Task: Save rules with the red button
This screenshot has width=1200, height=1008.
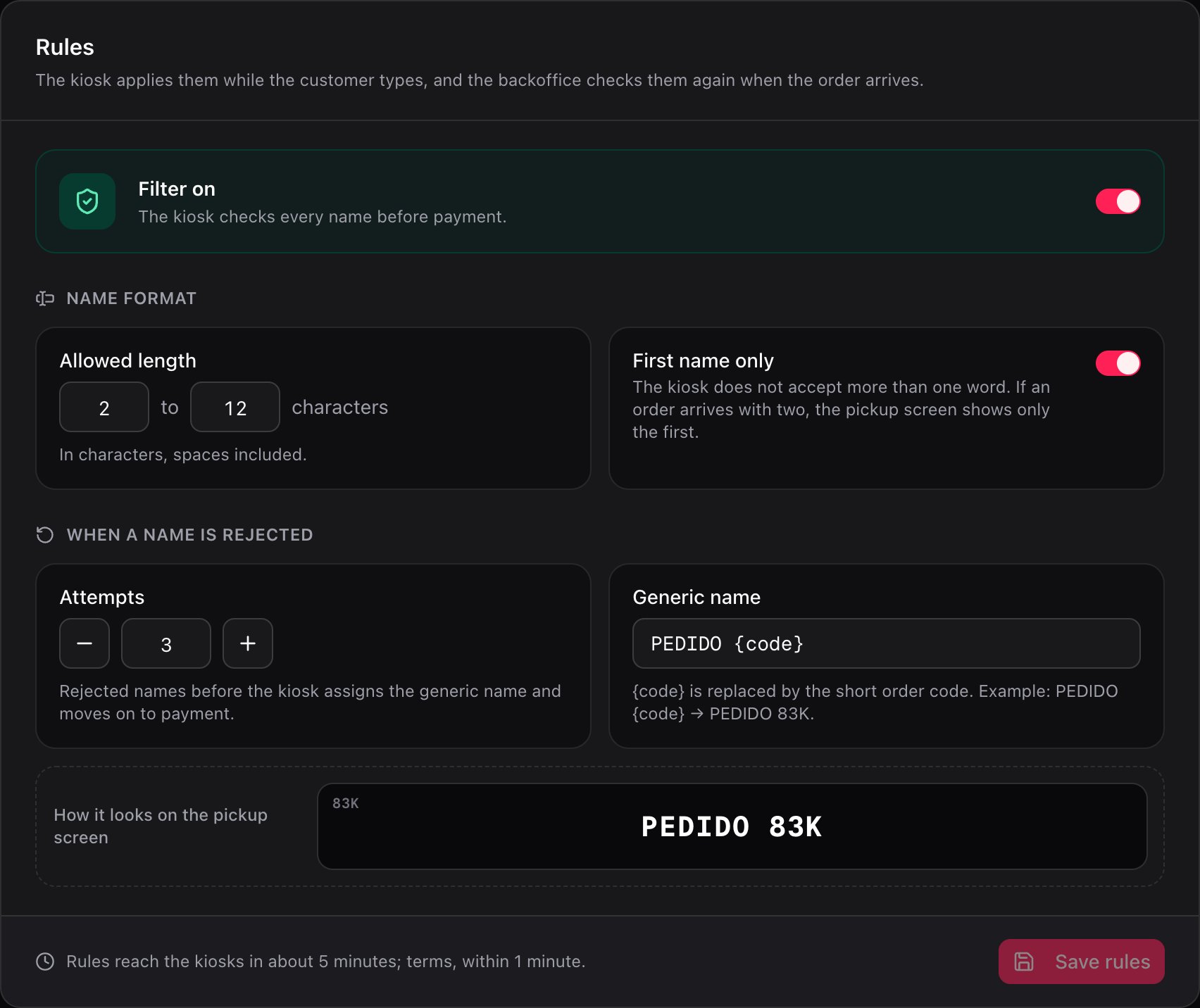Action: (1082, 962)
